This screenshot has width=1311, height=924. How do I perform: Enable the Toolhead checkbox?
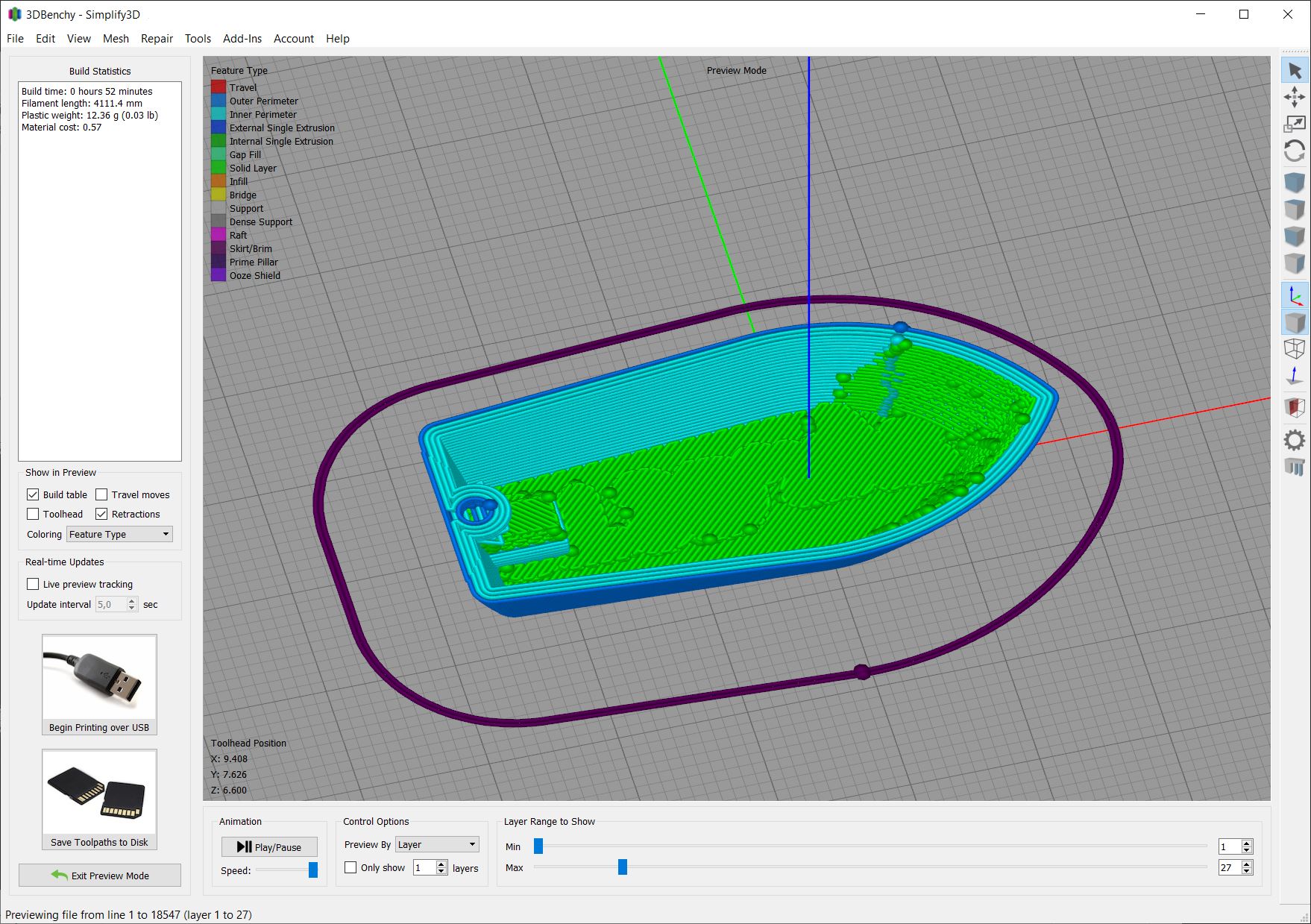pos(33,514)
